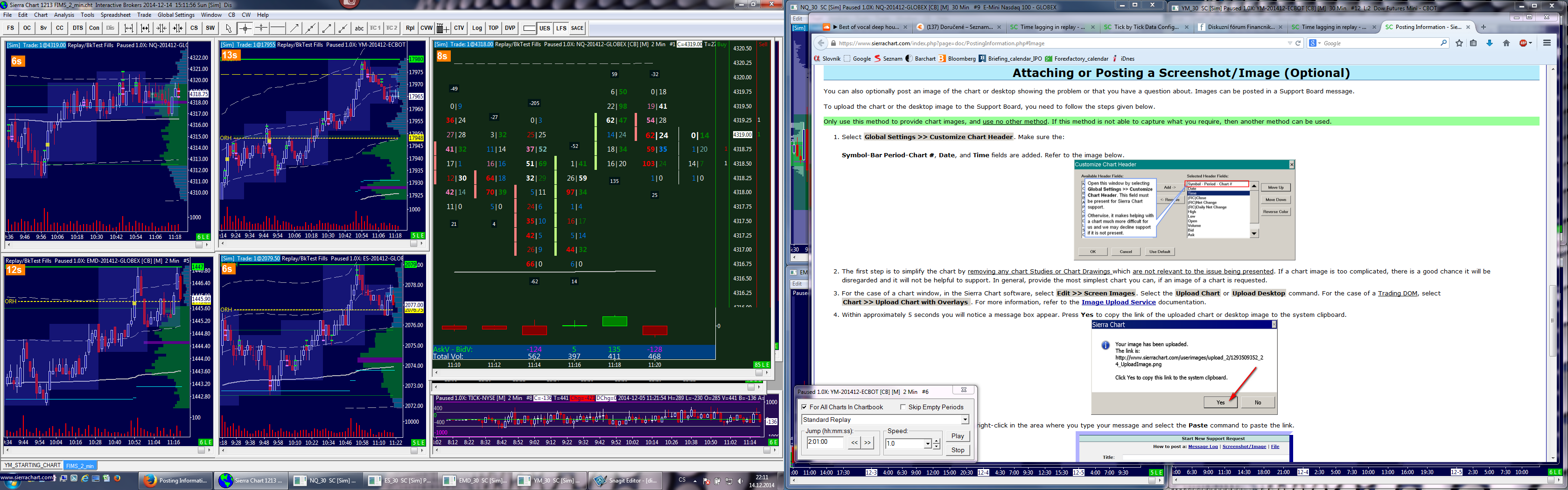Click the expand bar spacing icon
Viewport: 1568px width, 490px height.
128,28
